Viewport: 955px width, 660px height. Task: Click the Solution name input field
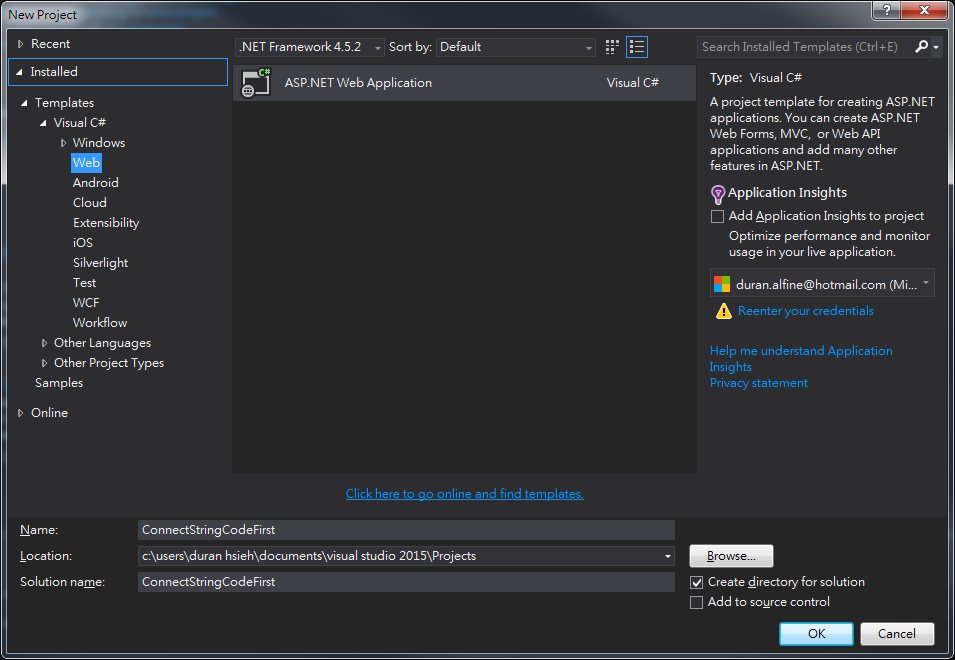pos(406,582)
